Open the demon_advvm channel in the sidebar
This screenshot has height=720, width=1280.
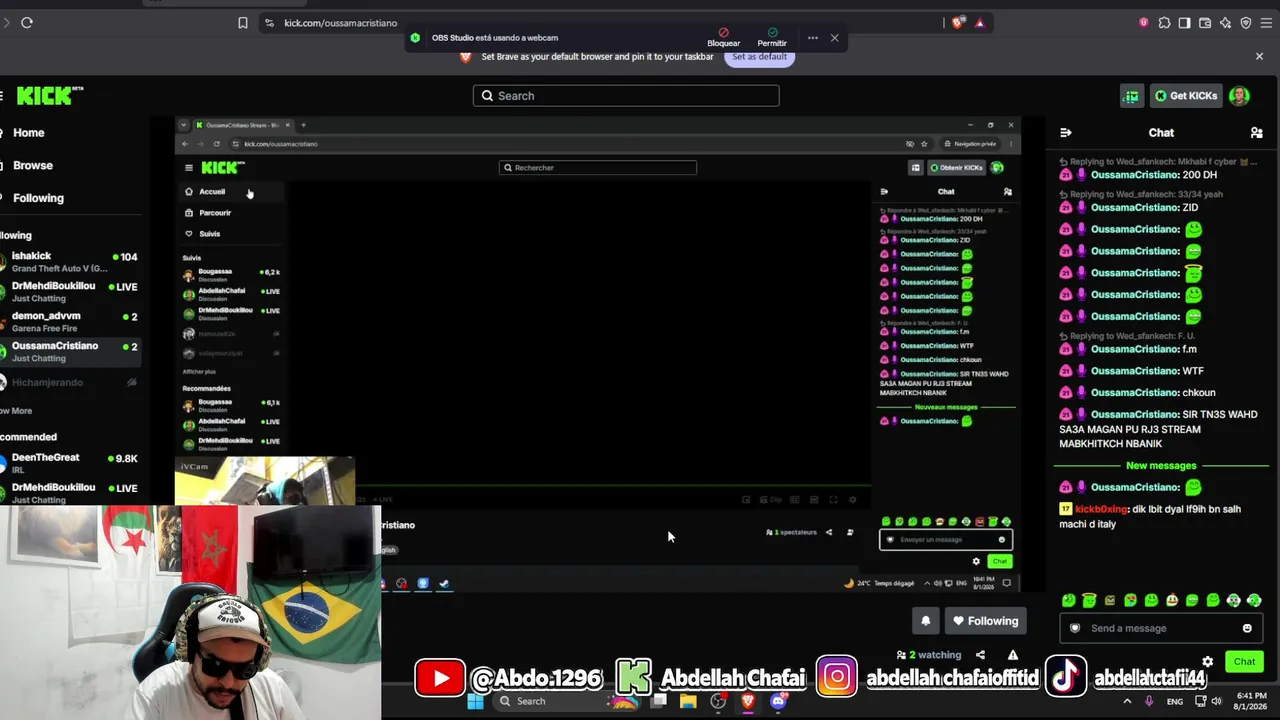tap(70, 322)
